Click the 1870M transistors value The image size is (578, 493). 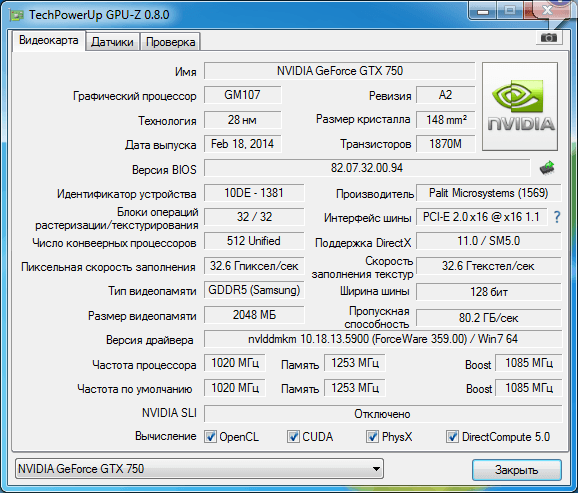pos(445,144)
